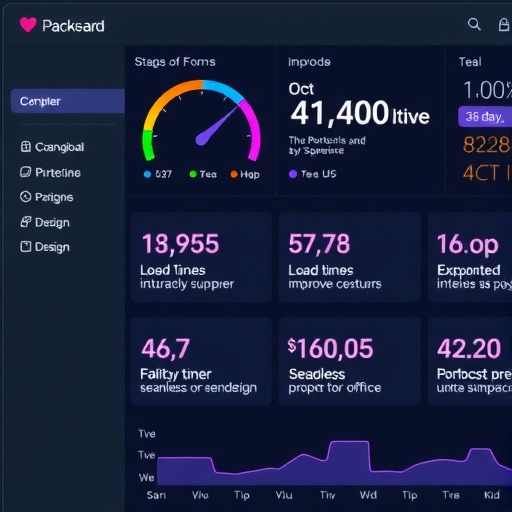Click the Stags of Foms title

175,62
